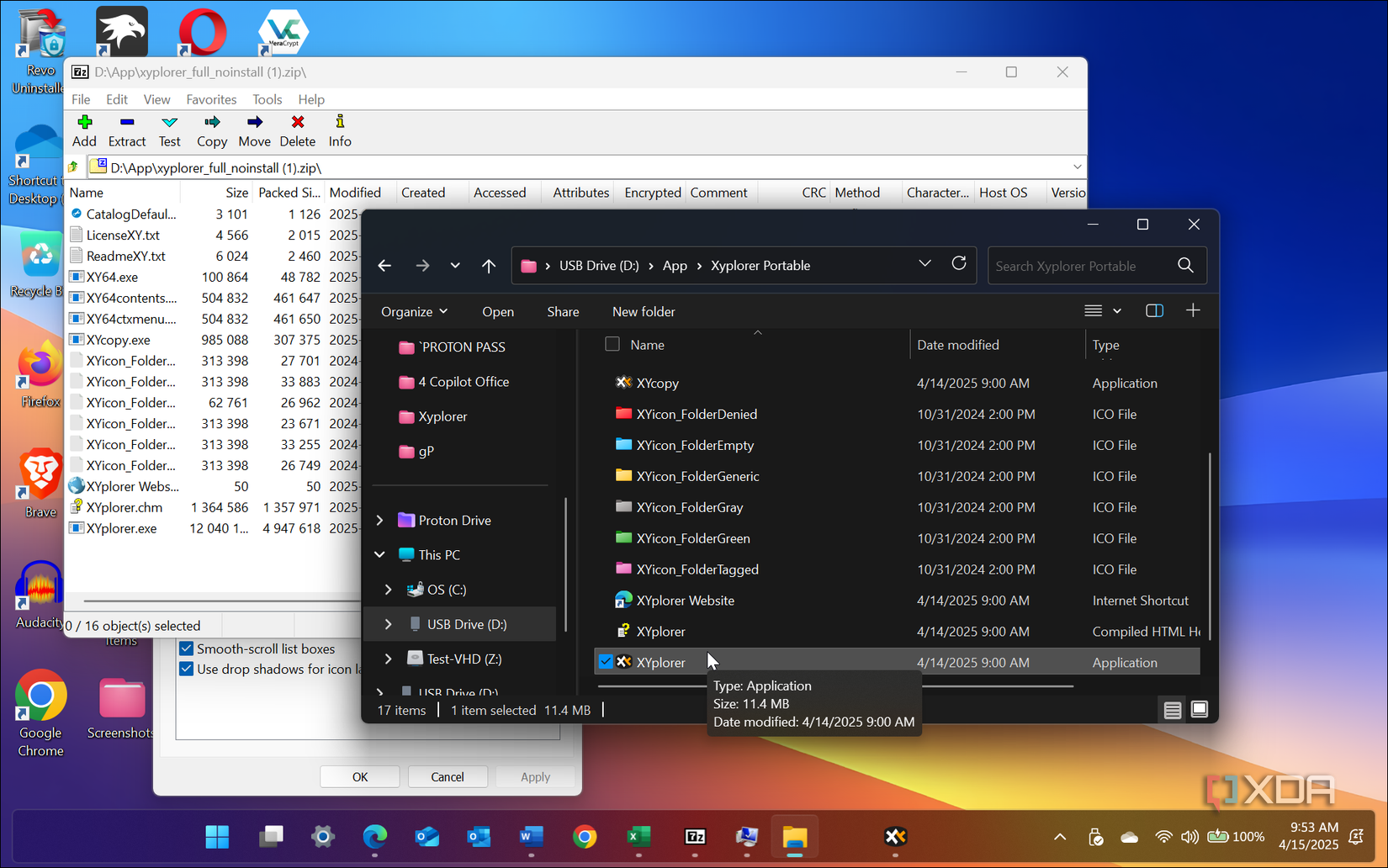This screenshot has height=868, width=1388.
Task: Enable the Smooth-scroll list boxes option
Action: tap(186, 648)
